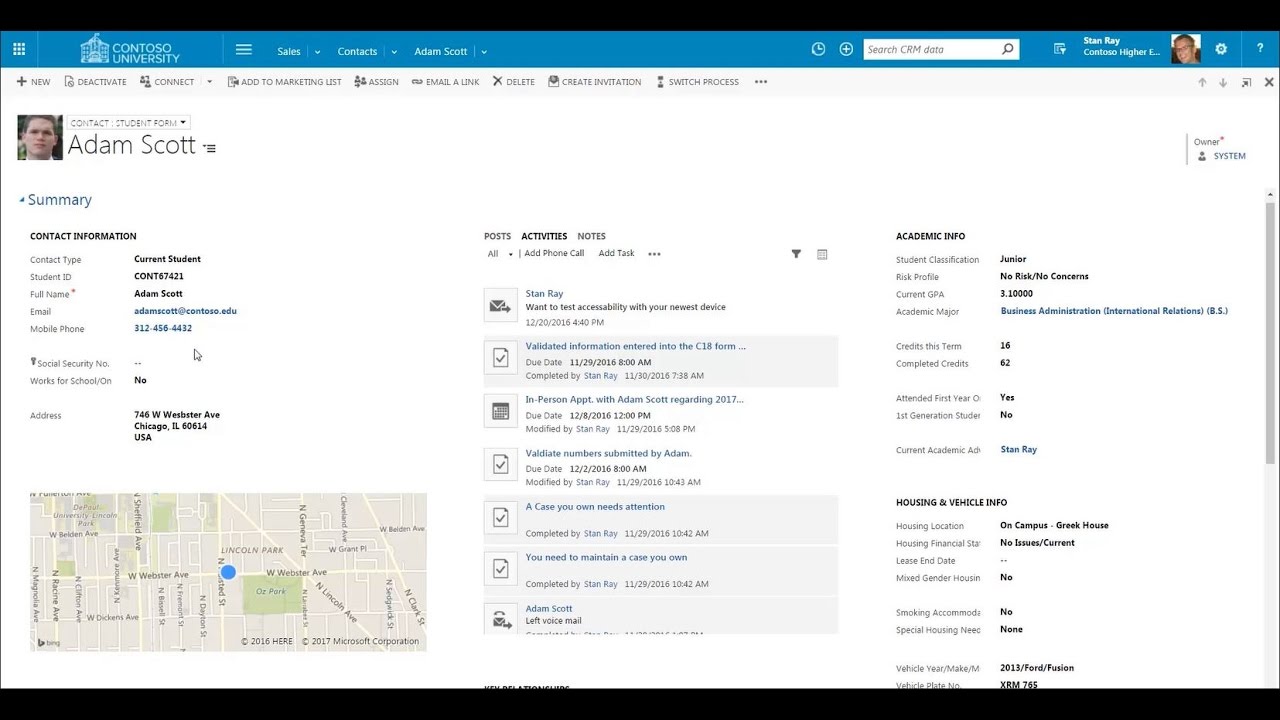Click Business Administration academic major link

click(x=1114, y=311)
